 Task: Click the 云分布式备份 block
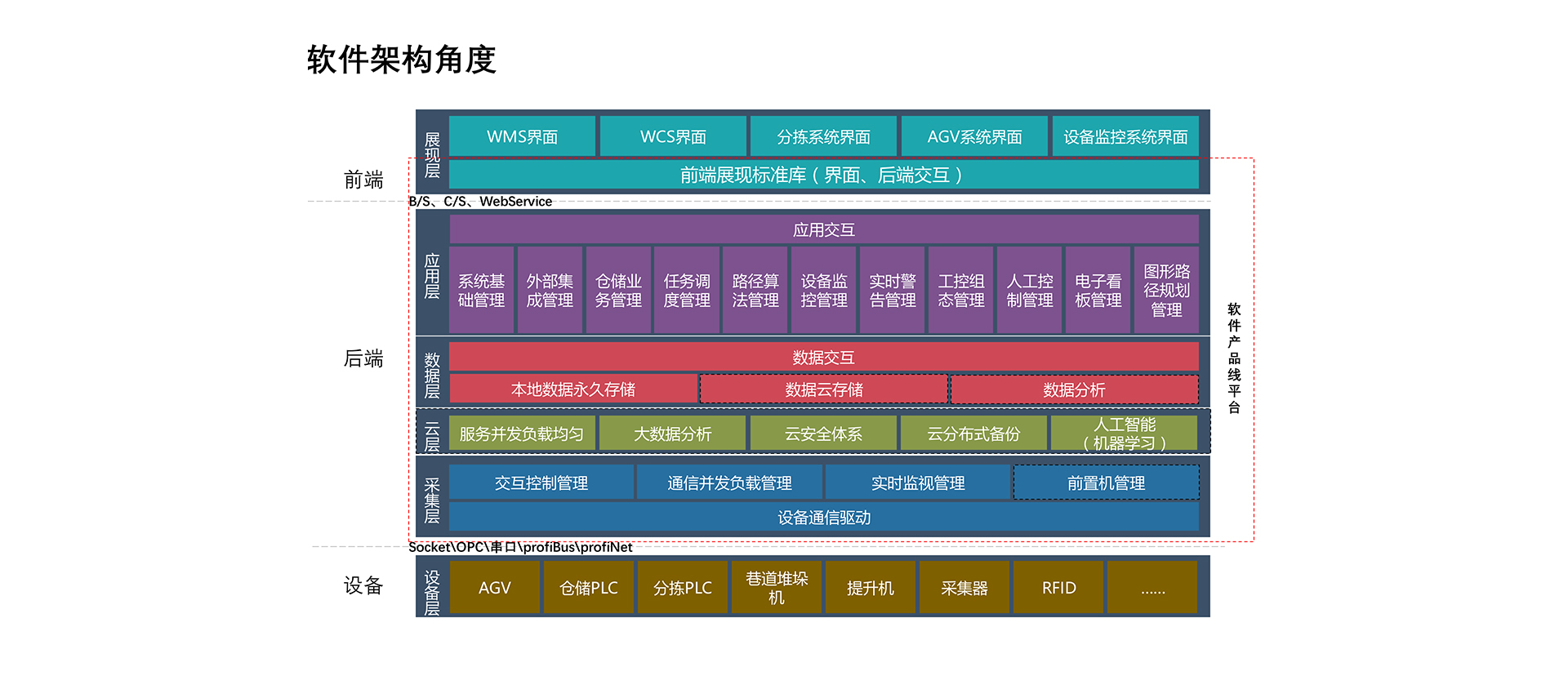tap(974, 434)
